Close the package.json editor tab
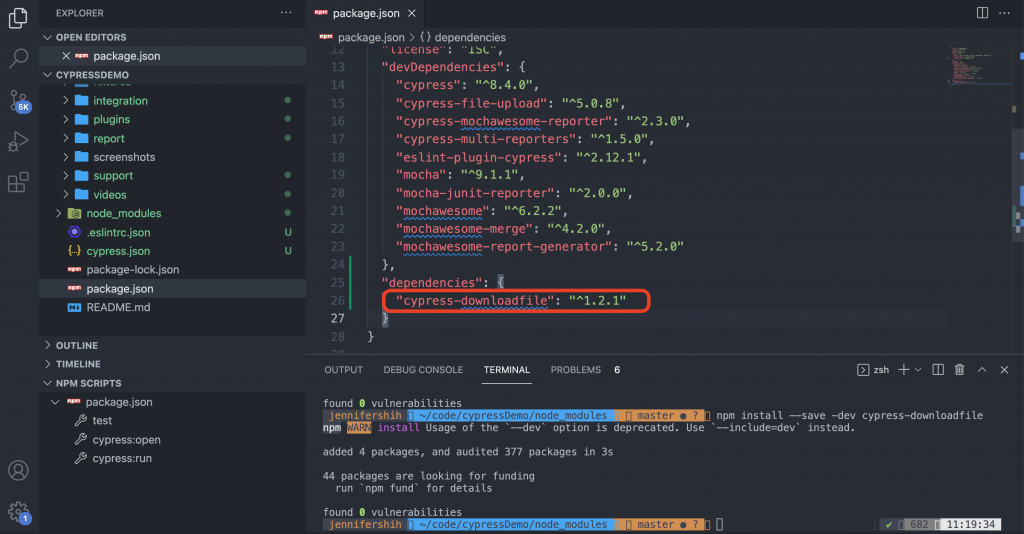 click(x=411, y=13)
